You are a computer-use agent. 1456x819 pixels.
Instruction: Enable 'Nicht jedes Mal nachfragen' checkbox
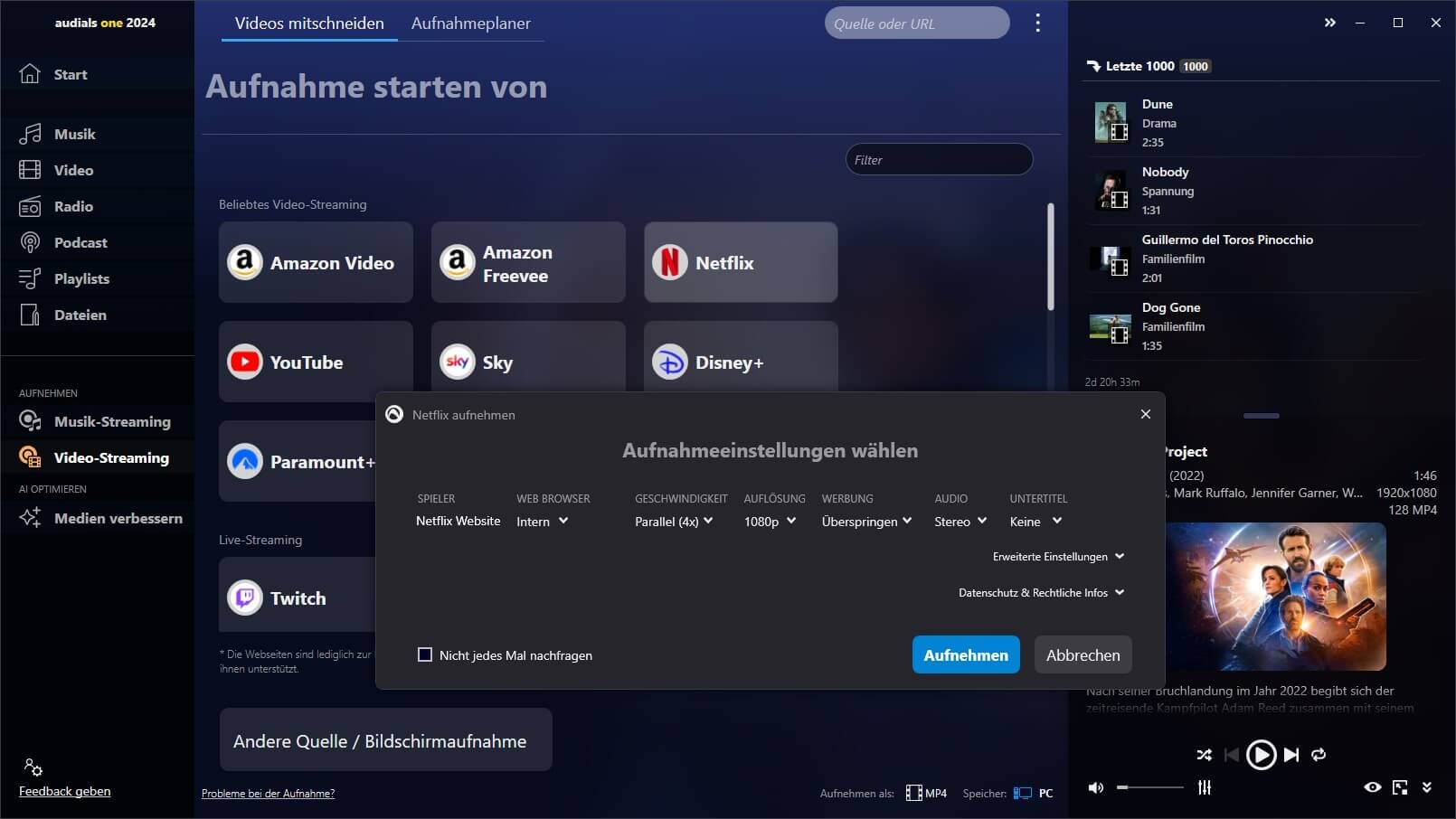click(x=425, y=654)
